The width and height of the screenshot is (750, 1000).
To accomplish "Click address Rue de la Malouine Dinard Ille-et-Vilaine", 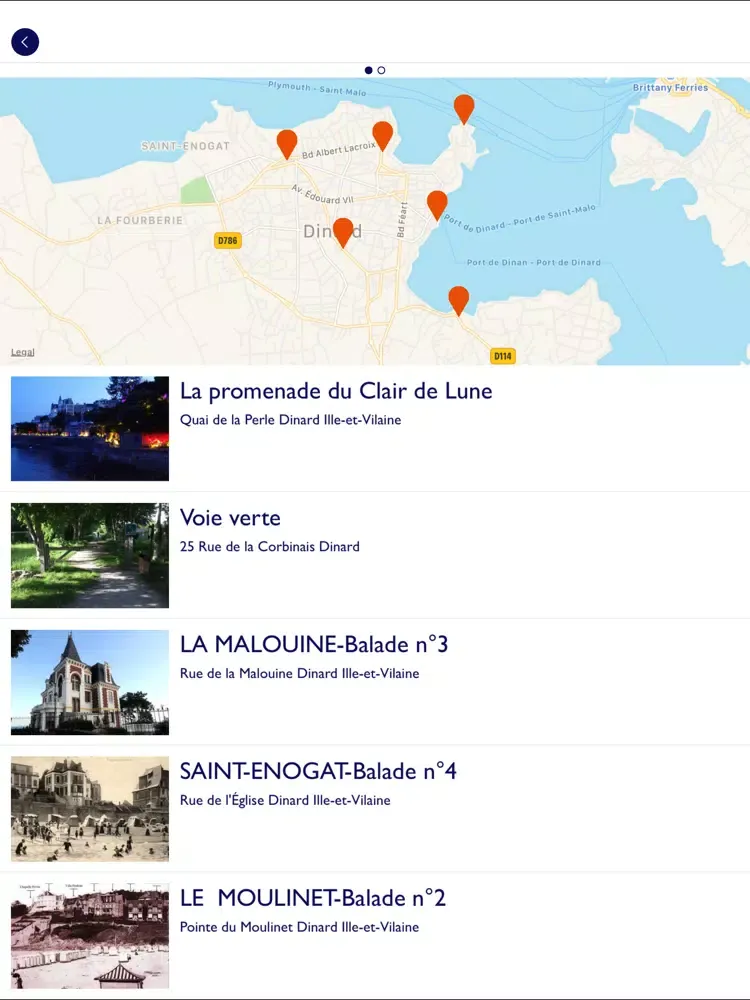I will pyautogui.click(x=299, y=673).
